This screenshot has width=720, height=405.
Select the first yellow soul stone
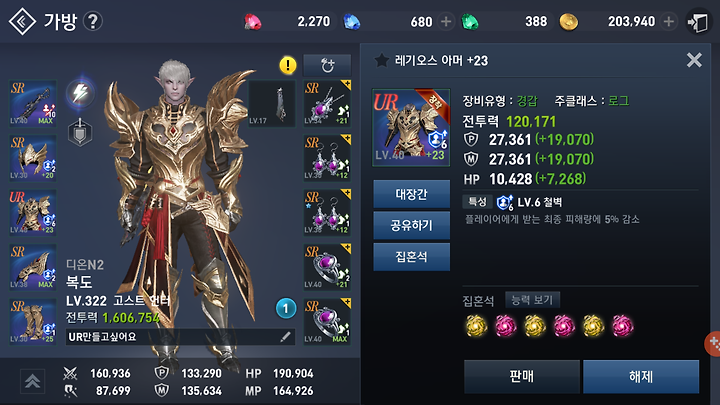476,326
